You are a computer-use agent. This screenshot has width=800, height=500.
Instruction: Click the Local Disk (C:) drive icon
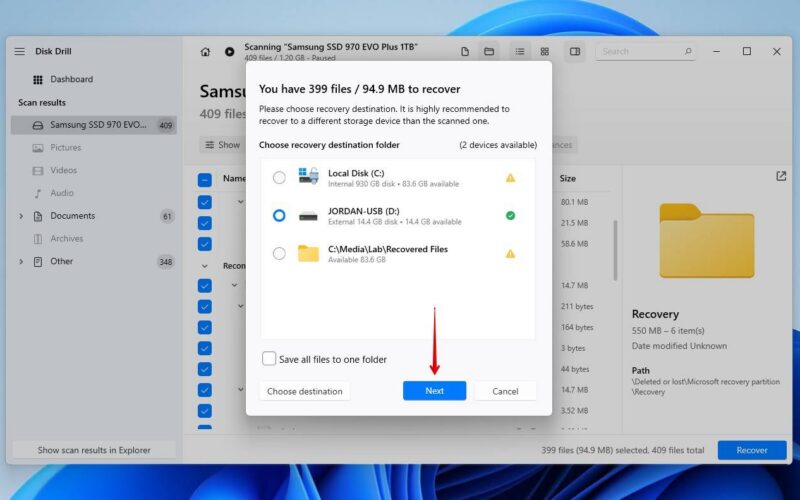tap(308, 177)
